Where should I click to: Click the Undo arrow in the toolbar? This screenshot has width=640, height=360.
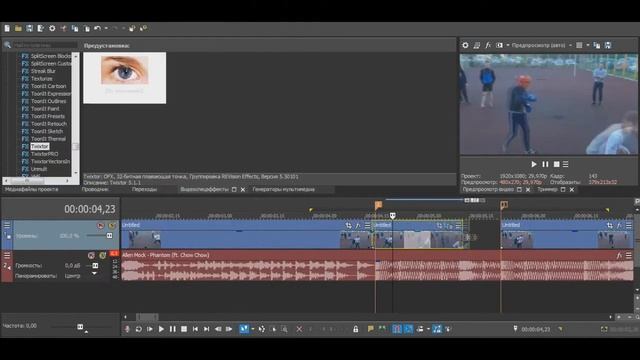97,28
